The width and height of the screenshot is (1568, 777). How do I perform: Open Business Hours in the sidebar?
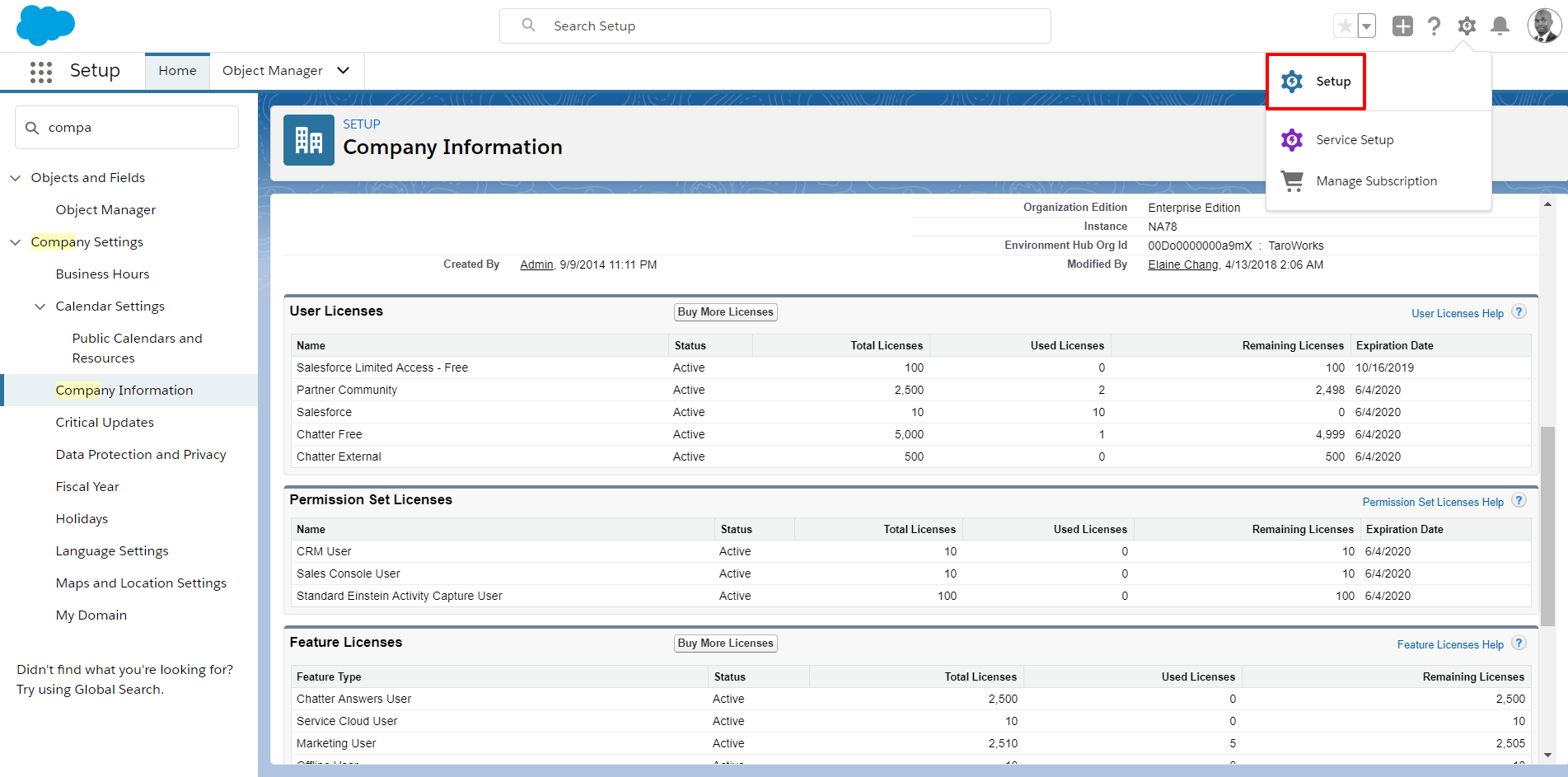[102, 274]
